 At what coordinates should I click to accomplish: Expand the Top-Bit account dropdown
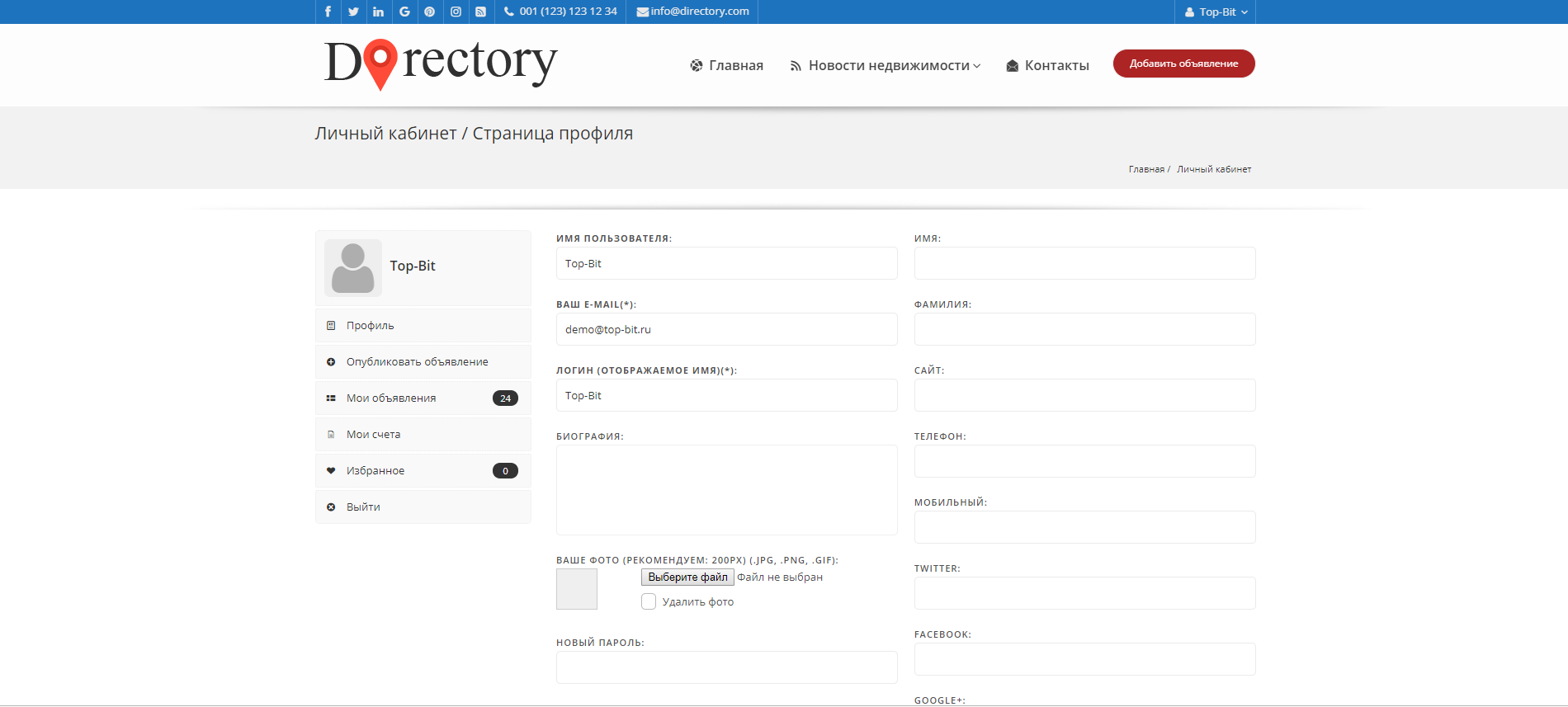point(1216,12)
